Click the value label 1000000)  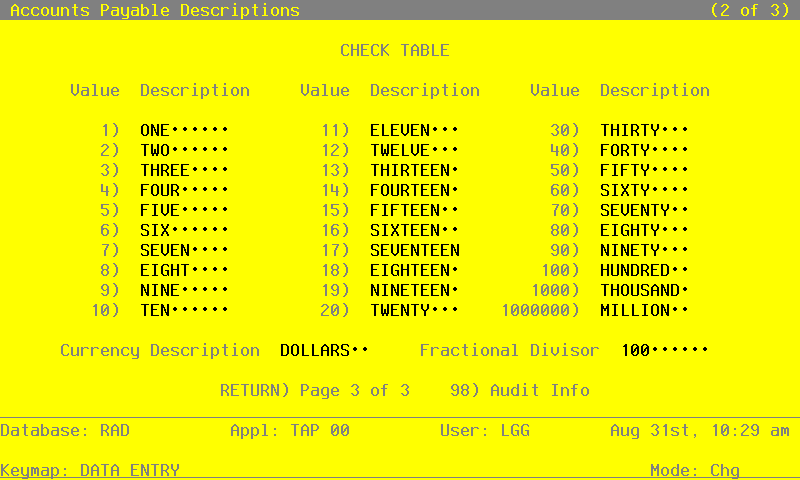540,310
